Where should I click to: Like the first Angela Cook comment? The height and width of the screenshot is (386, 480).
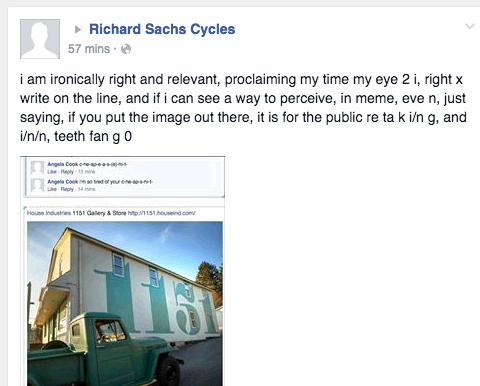coord(52,171)
